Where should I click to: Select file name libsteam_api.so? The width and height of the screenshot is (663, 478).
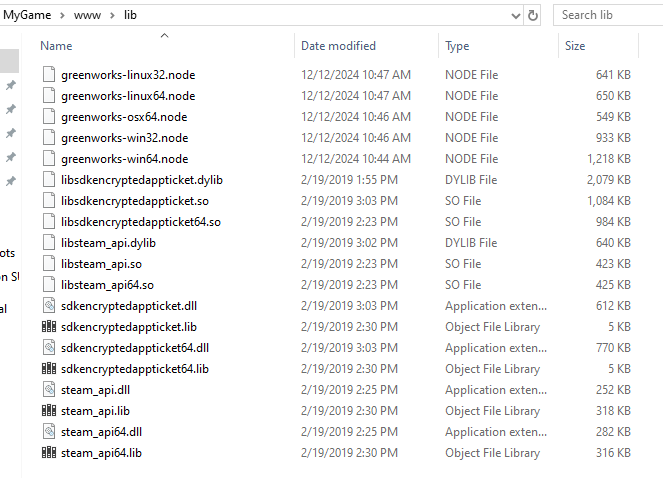point(101,264)
